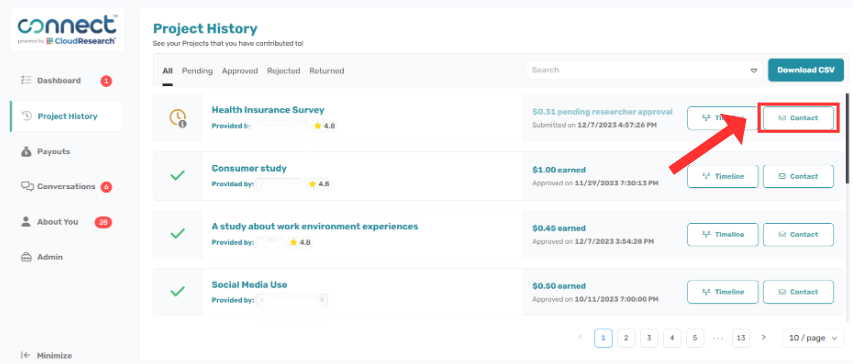Click the Health Insurance Survey star rating
853x364 pixels.
pos(325,126)
